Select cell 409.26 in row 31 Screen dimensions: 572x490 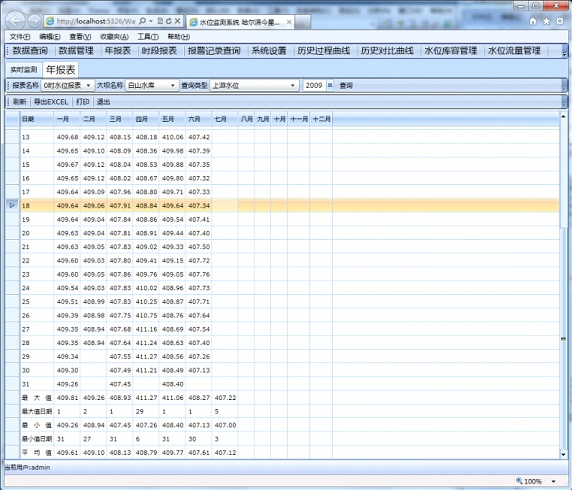67,384
